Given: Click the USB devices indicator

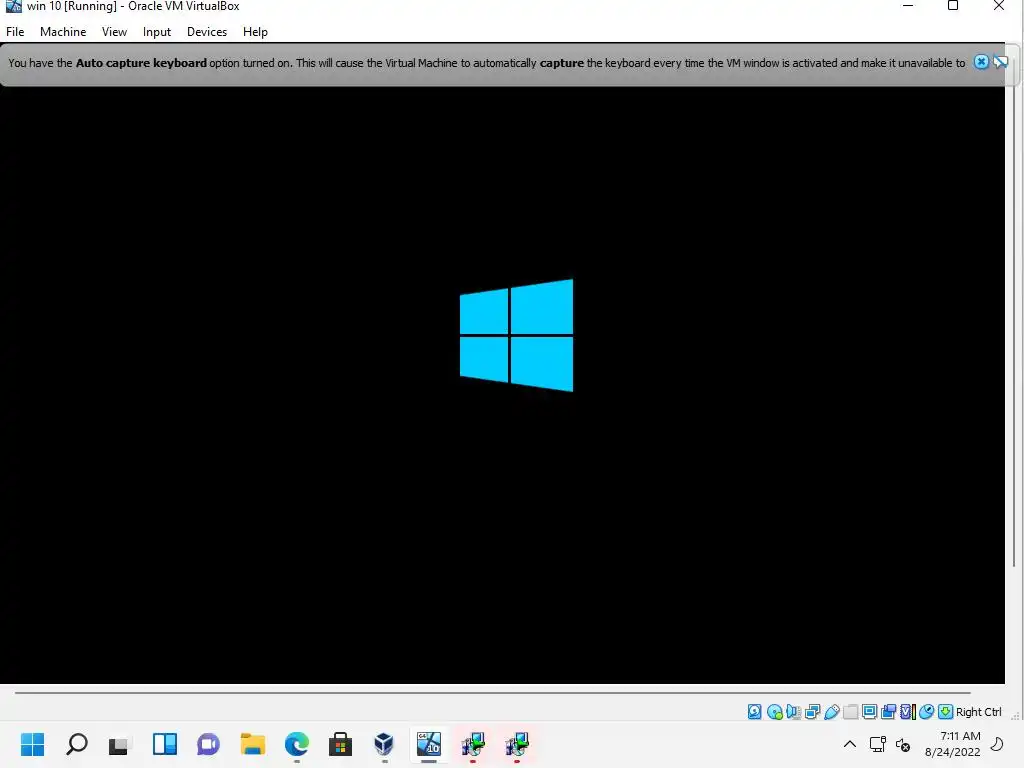Looking at the screenshot, I should [x=831, y=712].
